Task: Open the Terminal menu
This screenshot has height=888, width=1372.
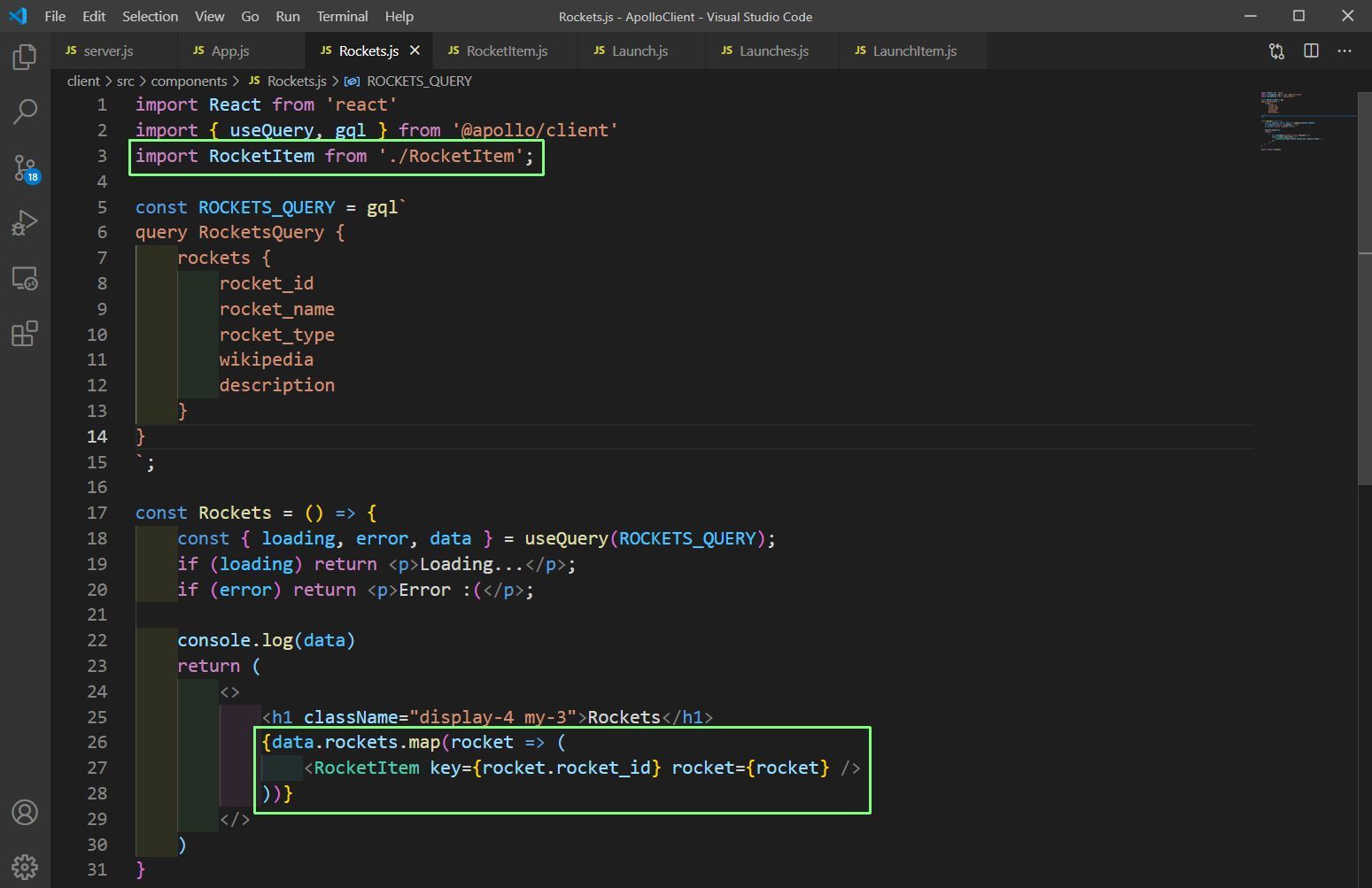Action: click(x=342, y=16)
